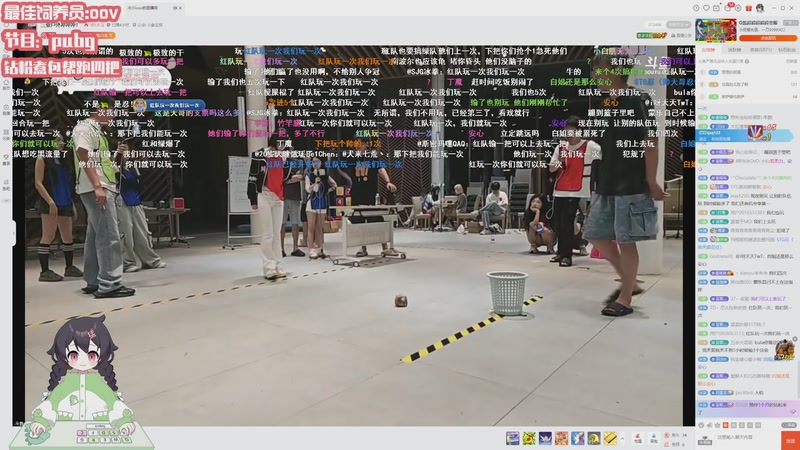Click the streamer avatar beside the room title
Viewport: 800px width, 450px height.
tap(27, 26)
